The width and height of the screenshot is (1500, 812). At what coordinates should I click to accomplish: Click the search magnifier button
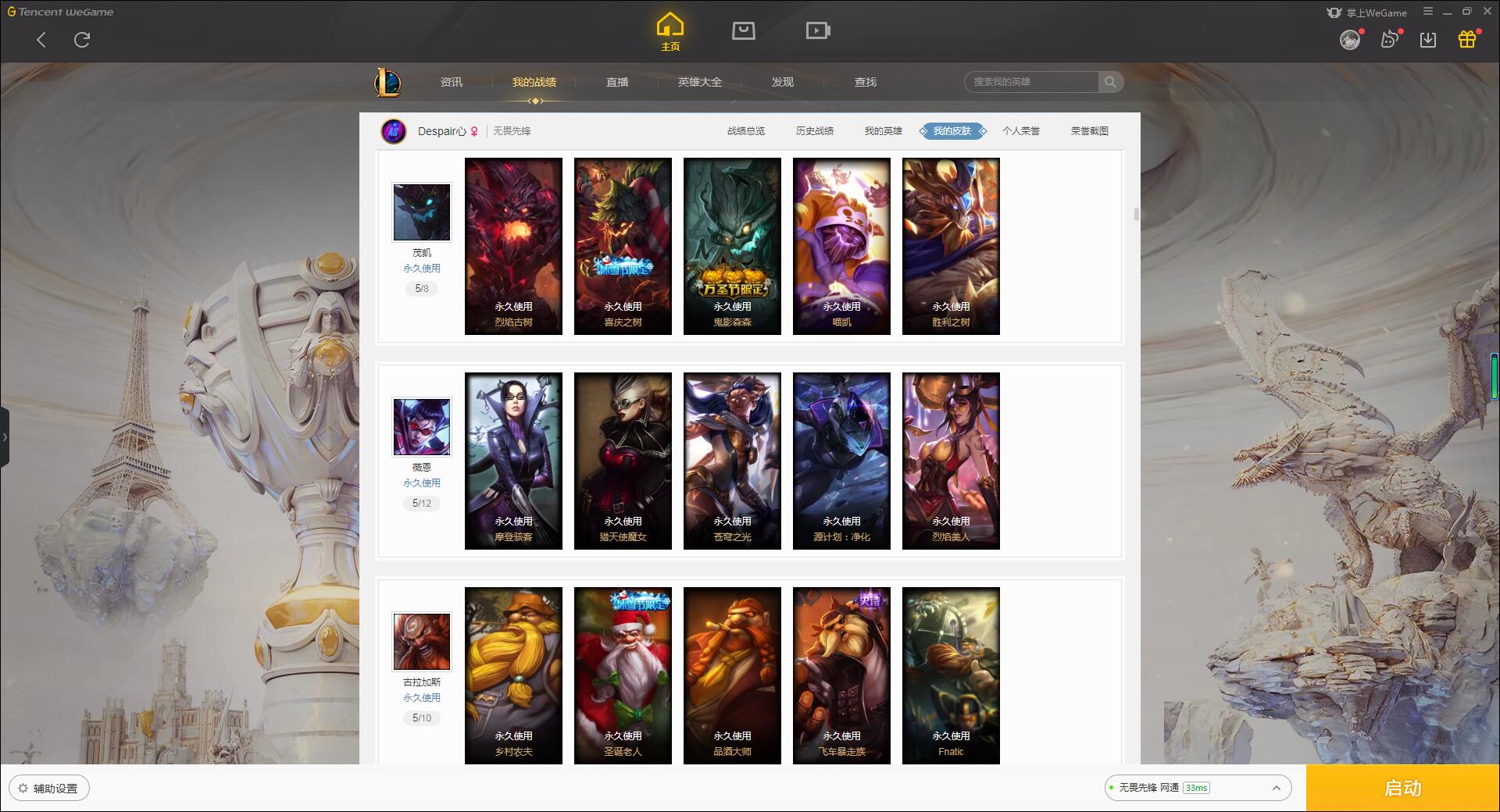pyautogui.click(x=1110, y=82)
